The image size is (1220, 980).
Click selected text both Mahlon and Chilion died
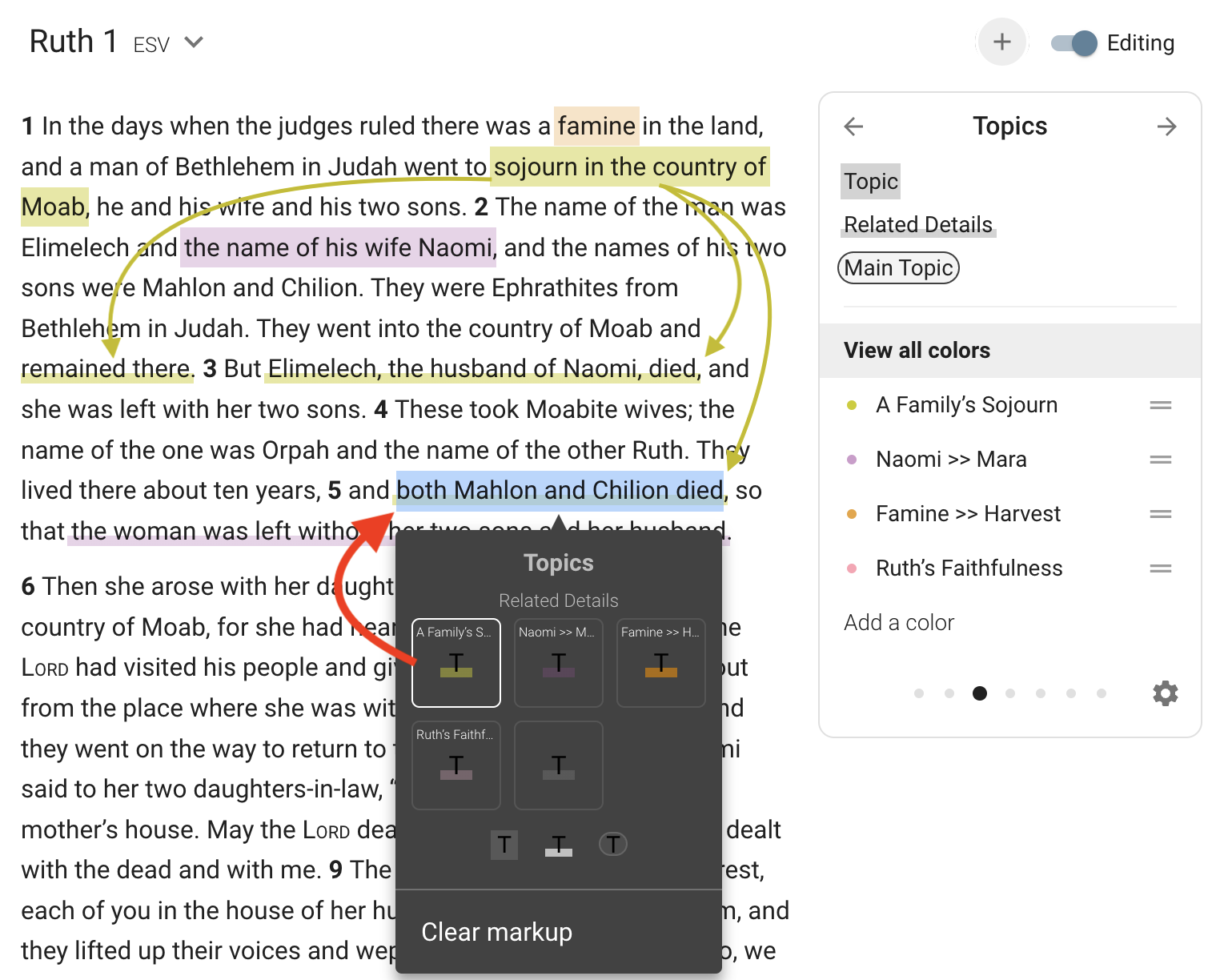(x=560, y=490)
